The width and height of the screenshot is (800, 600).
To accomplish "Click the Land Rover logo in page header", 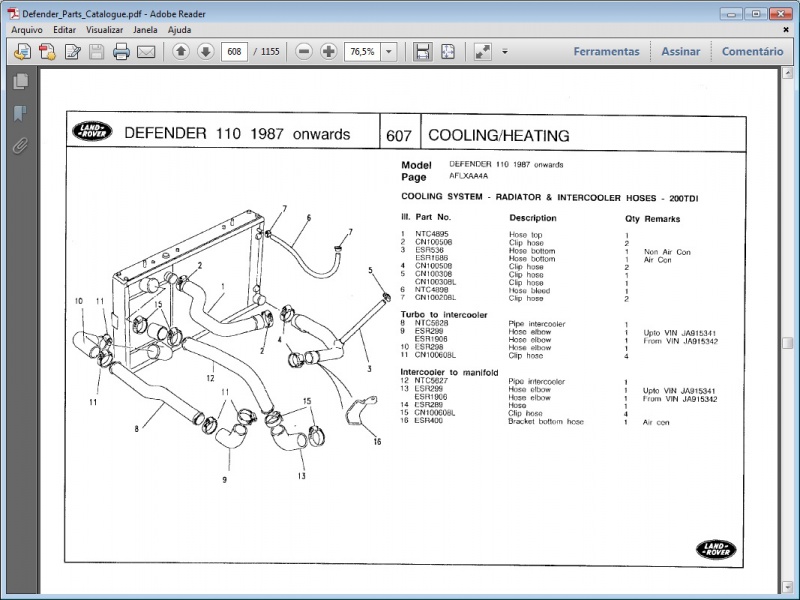I will (x=92, y=131).
